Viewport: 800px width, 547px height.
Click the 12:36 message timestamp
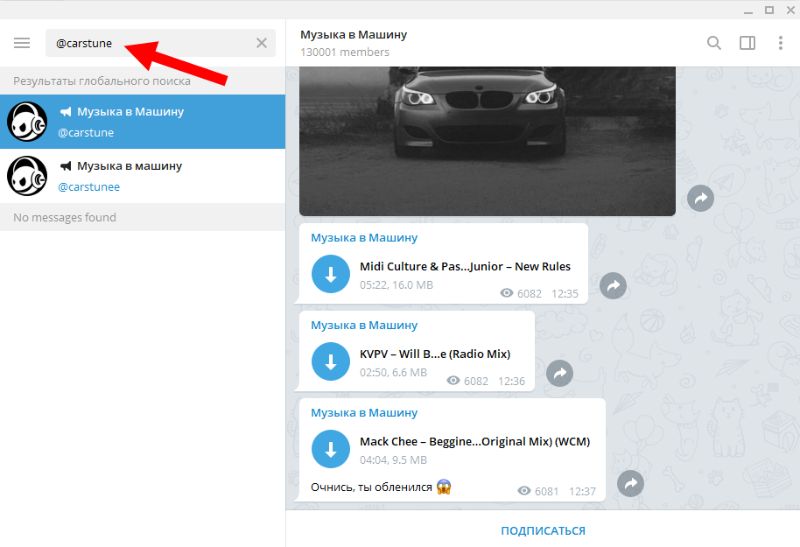tap(511, 381)
